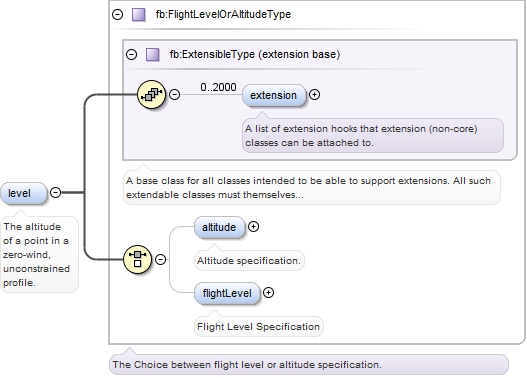Expand the flightLevel element
Image resolution: width=527 pixels, height=378 pixels.
pos(268,293)
